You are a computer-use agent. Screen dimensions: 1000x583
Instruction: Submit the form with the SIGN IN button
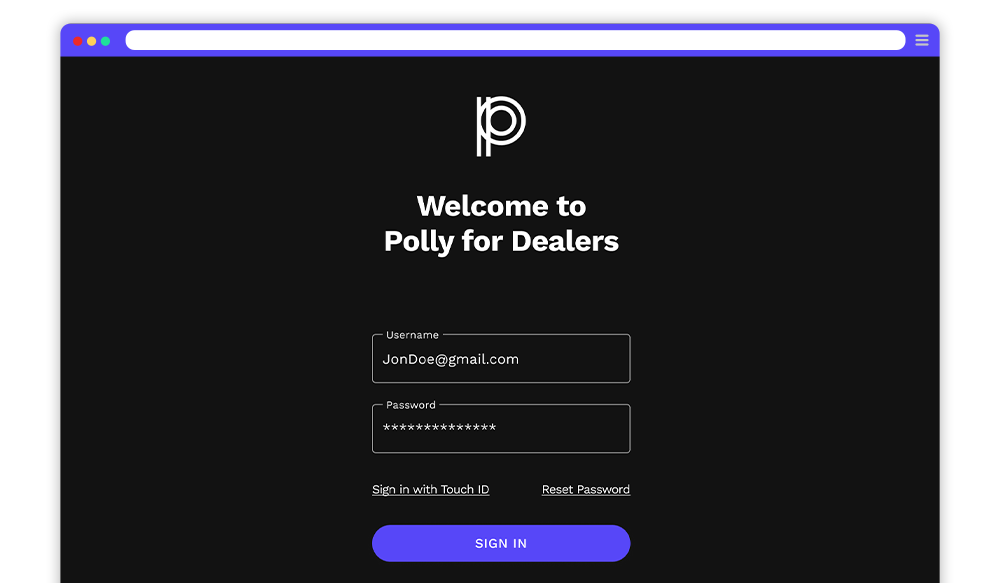click(501, 543)
